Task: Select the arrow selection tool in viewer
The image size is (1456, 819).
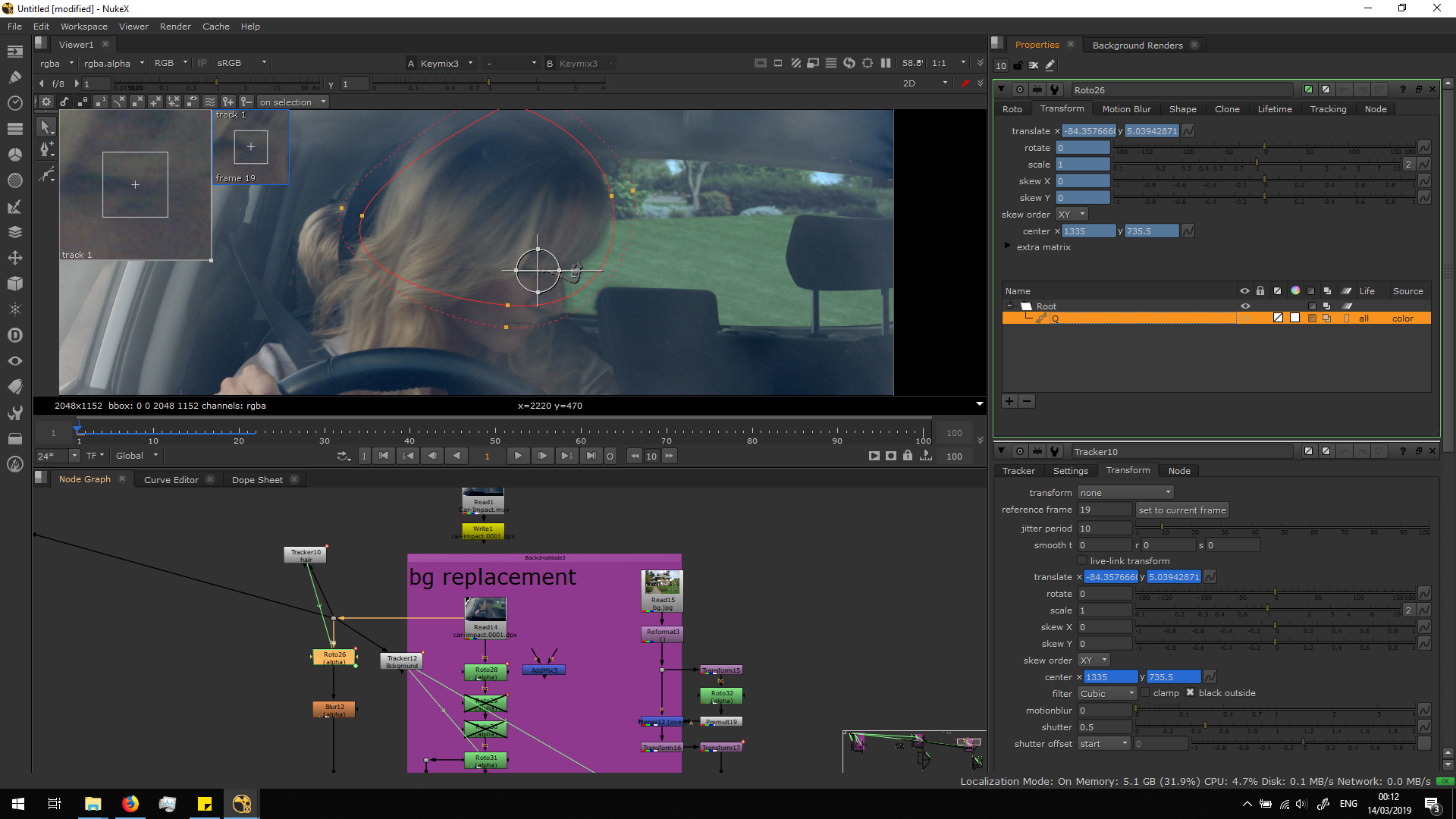Action: pyautogui.click(x=45, y=127)
